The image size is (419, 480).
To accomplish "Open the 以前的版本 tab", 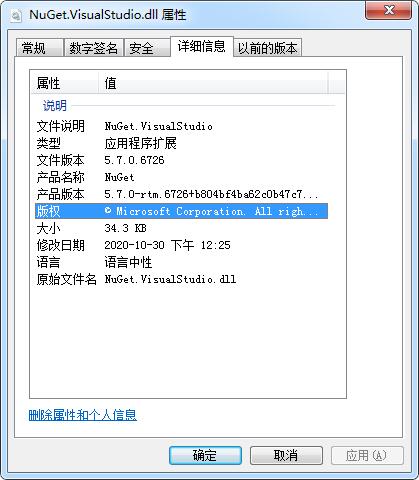I will 267,48.
